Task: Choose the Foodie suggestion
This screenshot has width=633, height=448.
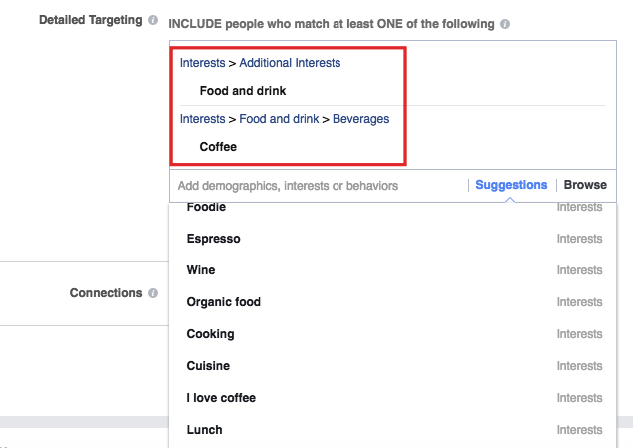Action: [x=393, y=208]
